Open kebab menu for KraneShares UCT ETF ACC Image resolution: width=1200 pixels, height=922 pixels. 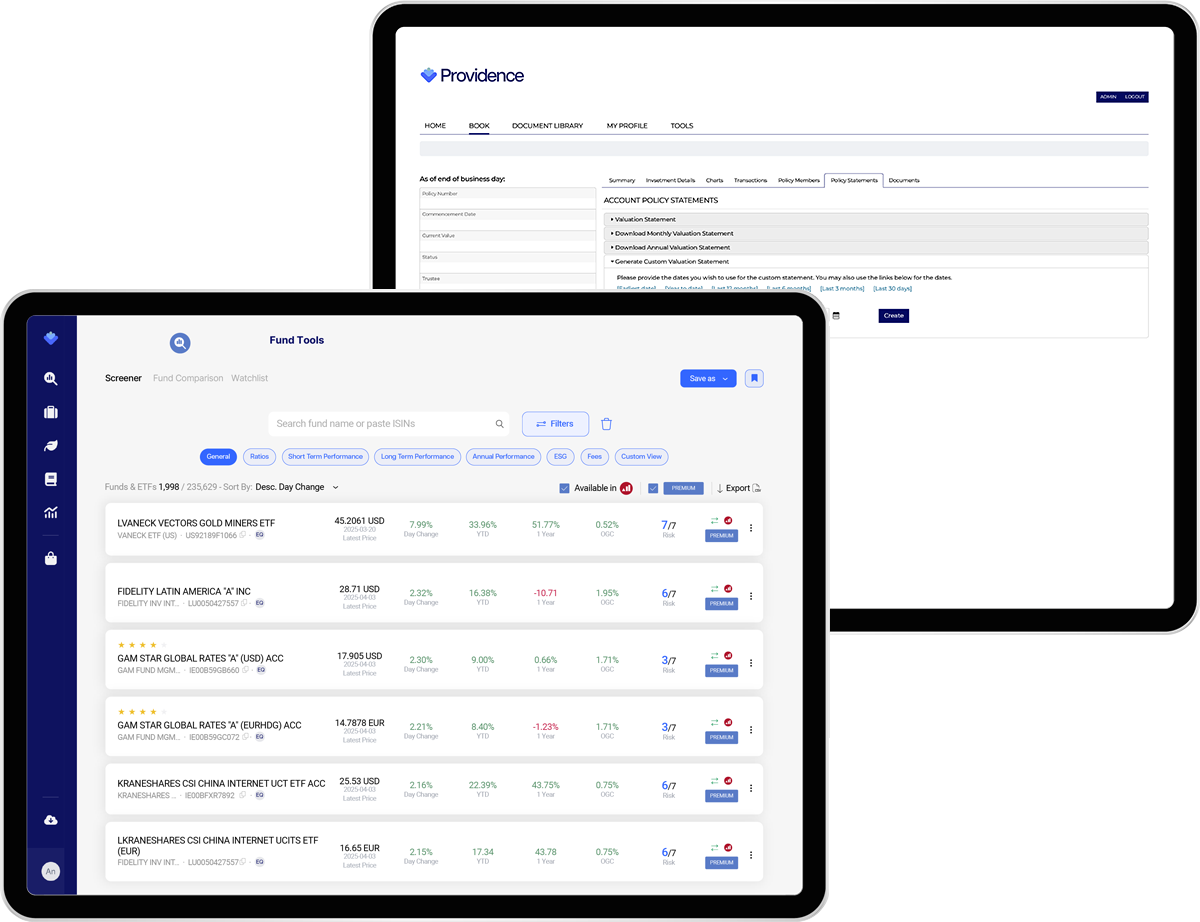pos(751,789)
